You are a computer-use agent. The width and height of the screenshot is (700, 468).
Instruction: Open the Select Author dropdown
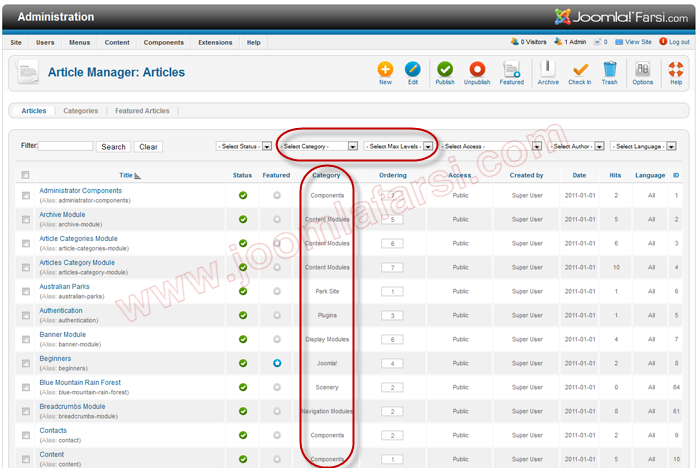click(577, 146)
